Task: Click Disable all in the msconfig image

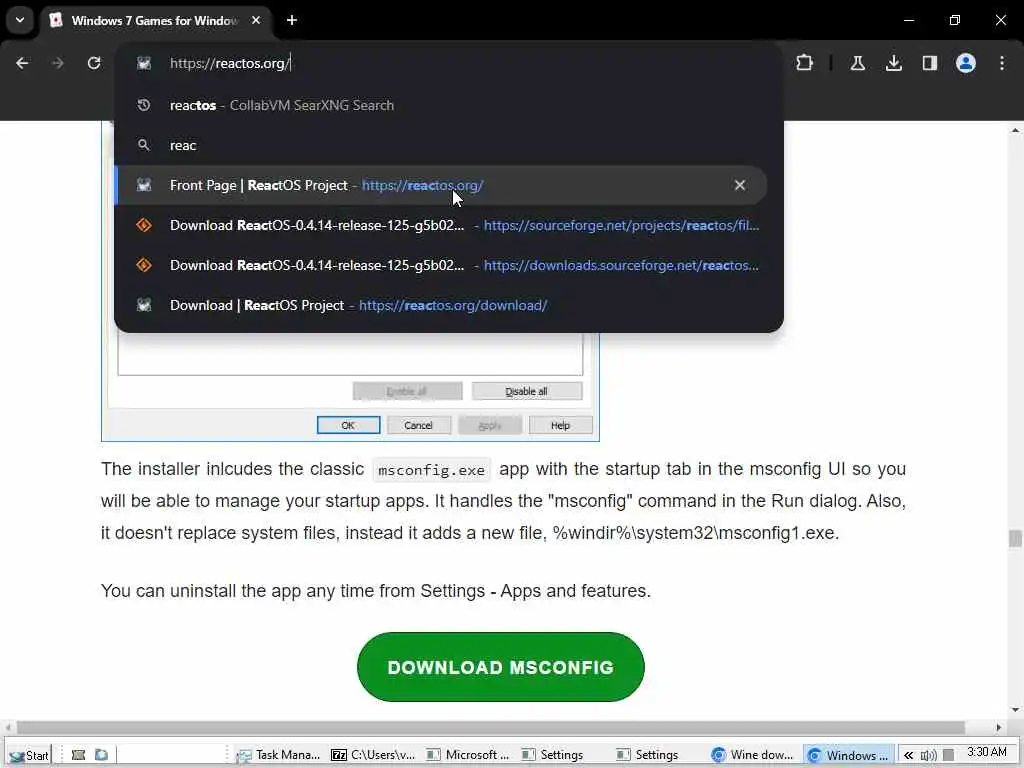Action: (527, 391)
